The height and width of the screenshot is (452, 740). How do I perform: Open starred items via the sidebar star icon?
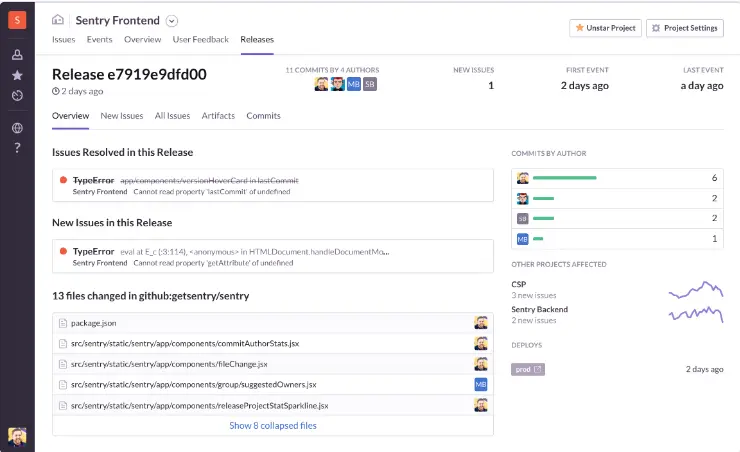[17, 75]
